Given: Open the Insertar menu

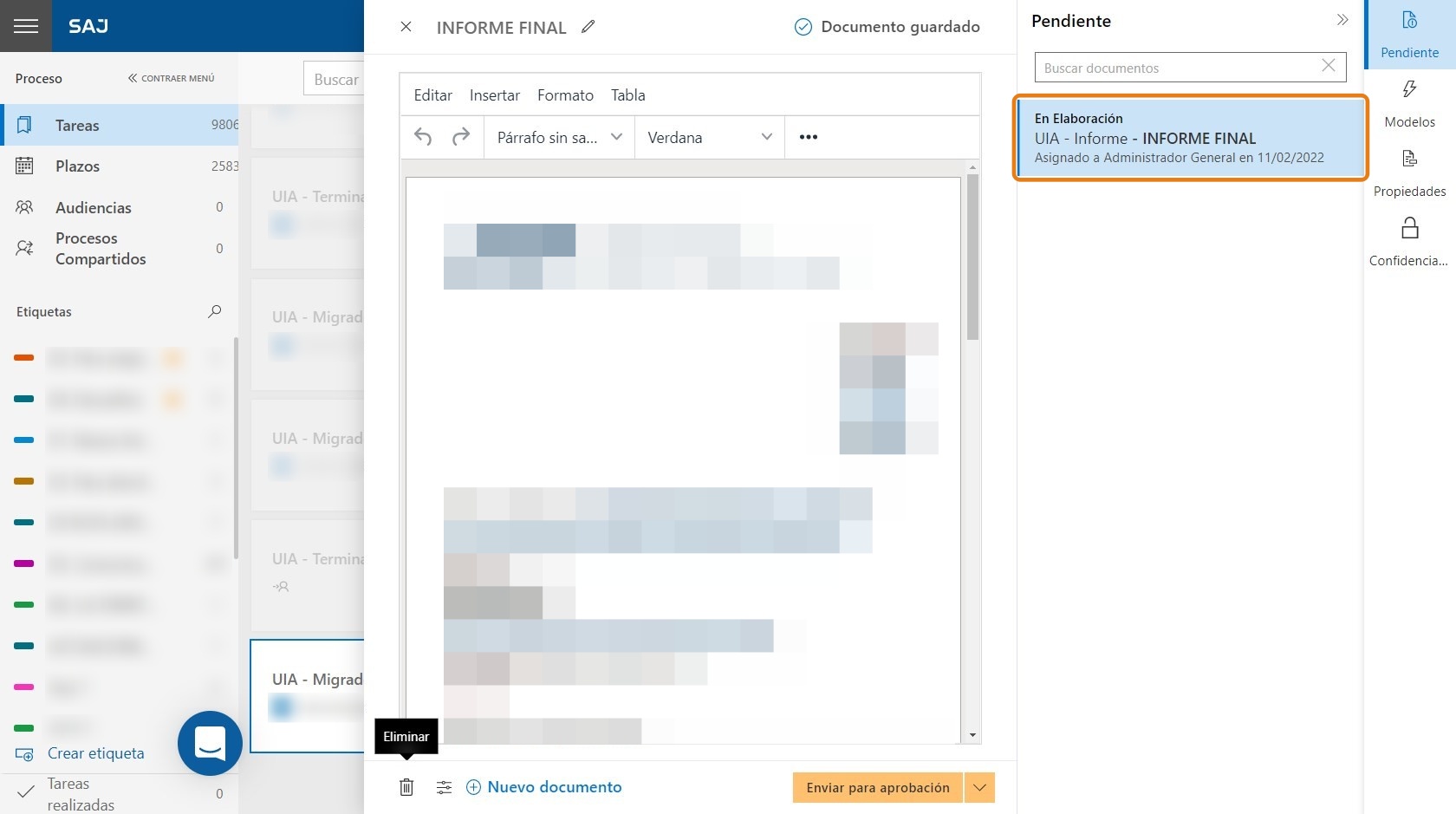Looking at the screenshot, I should click(x=495, y=95).
